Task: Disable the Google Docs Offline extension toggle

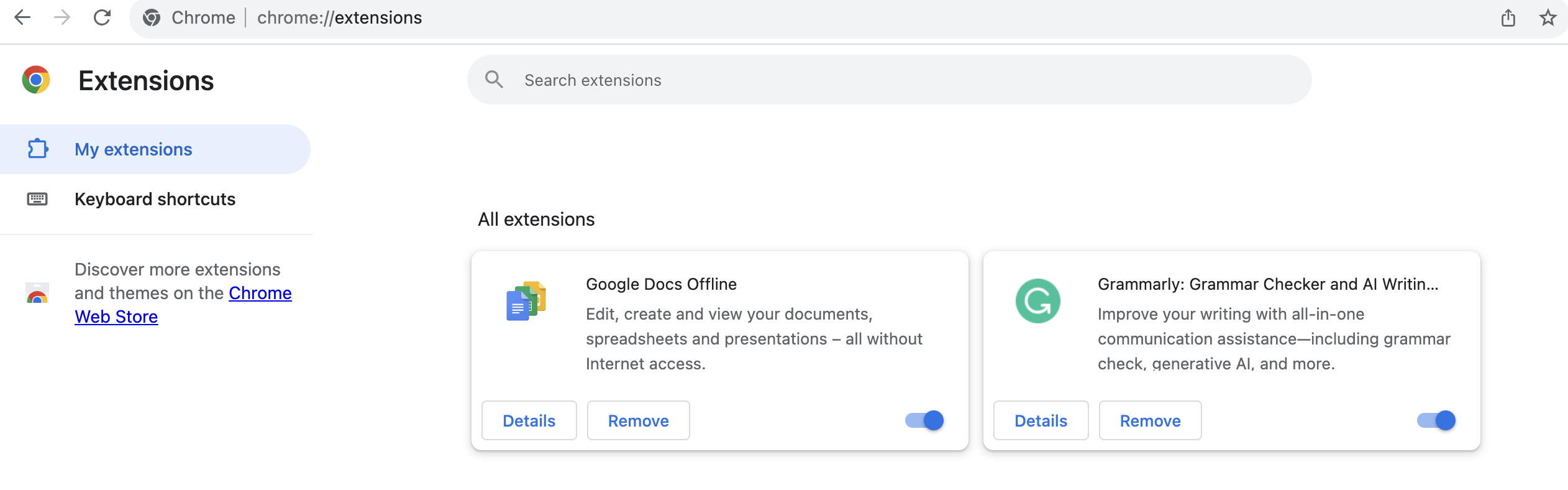Action: (x=924, y=420)
